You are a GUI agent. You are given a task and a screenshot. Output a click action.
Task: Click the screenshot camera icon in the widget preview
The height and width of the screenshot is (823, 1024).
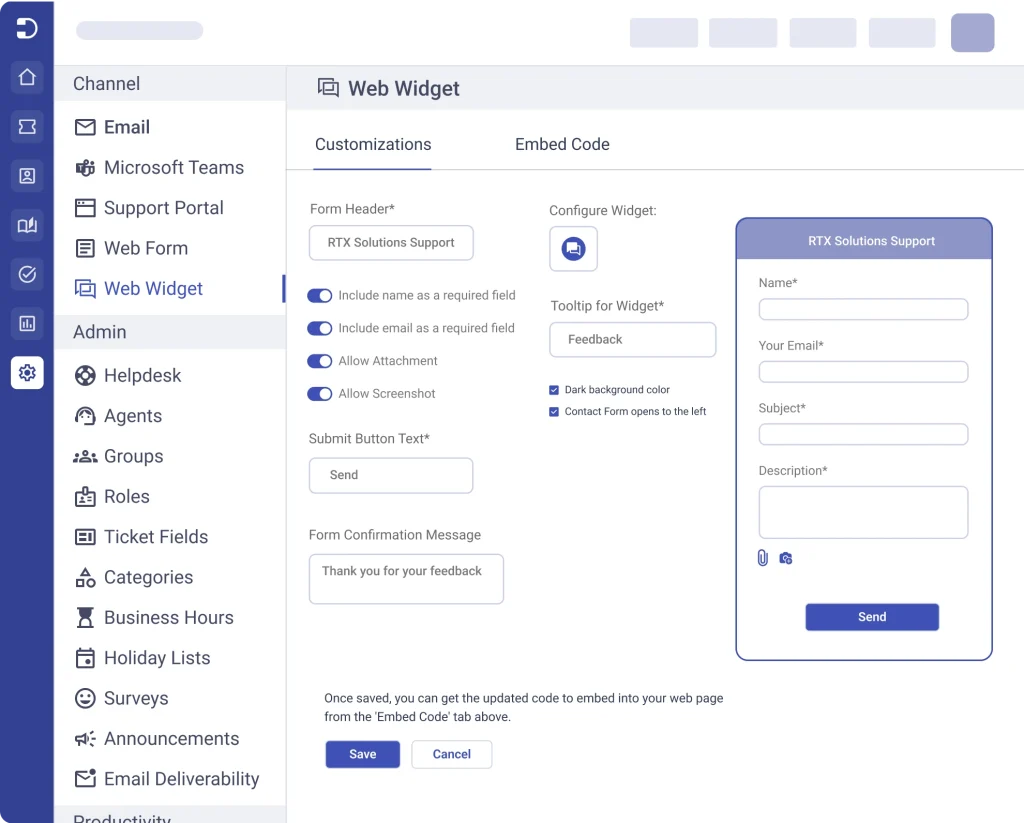coord(786,558)
